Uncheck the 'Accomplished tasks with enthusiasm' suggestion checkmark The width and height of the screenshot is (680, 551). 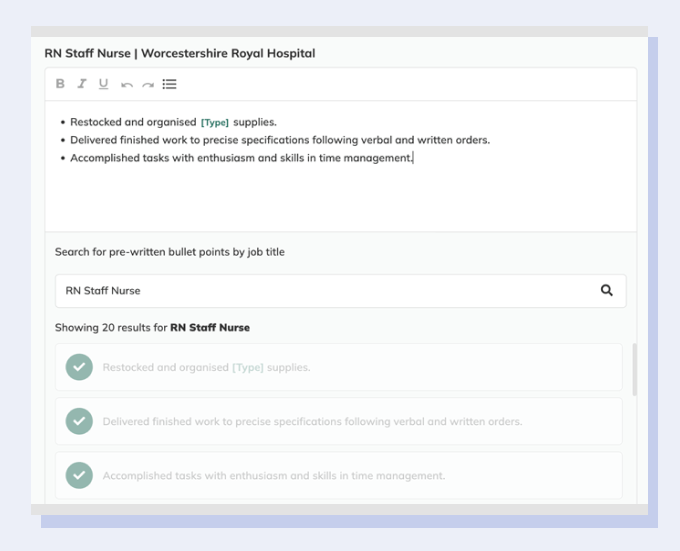click(x=79, y=476)
